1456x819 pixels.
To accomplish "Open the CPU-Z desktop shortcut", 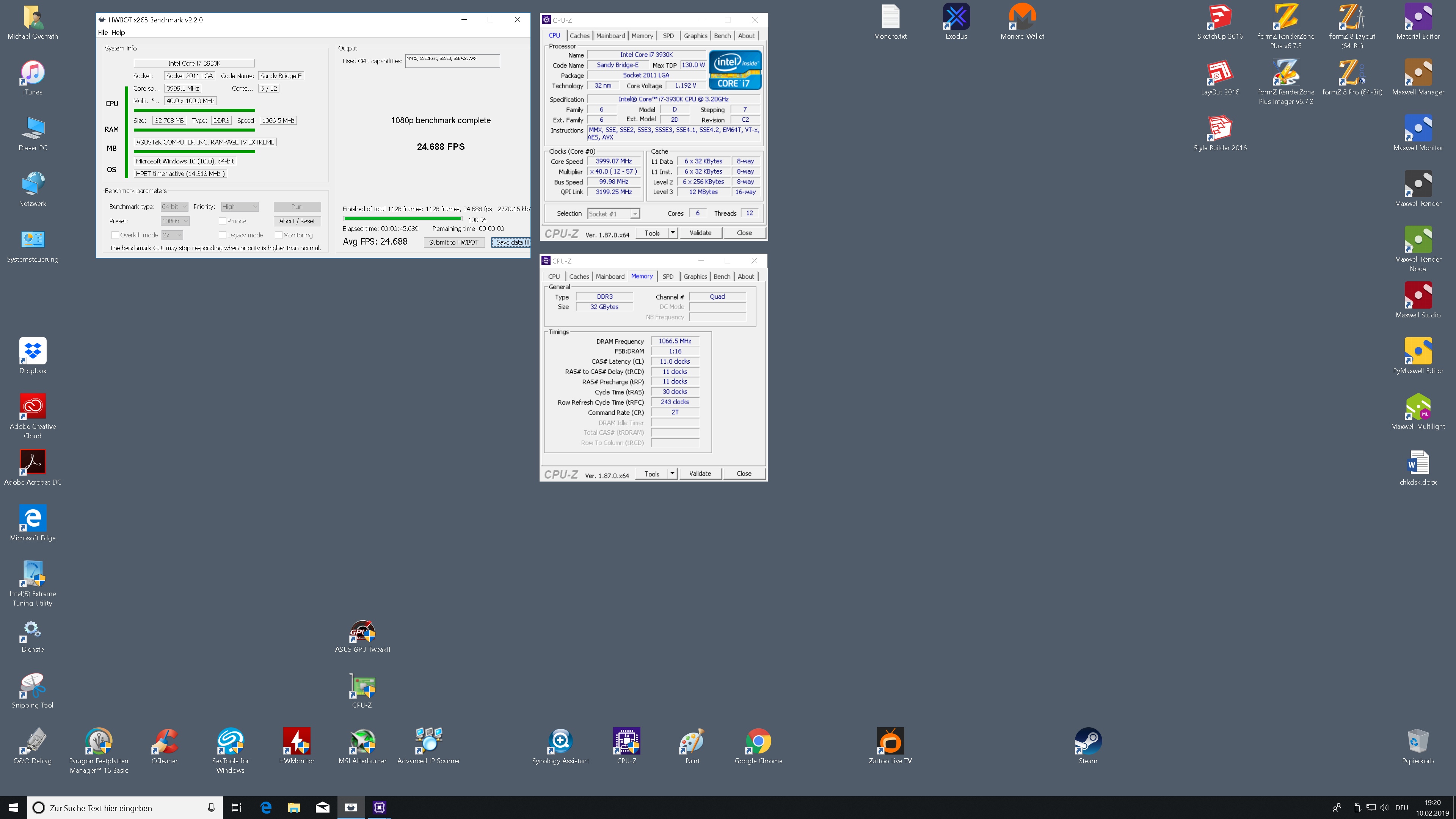I will pos(626,746).
